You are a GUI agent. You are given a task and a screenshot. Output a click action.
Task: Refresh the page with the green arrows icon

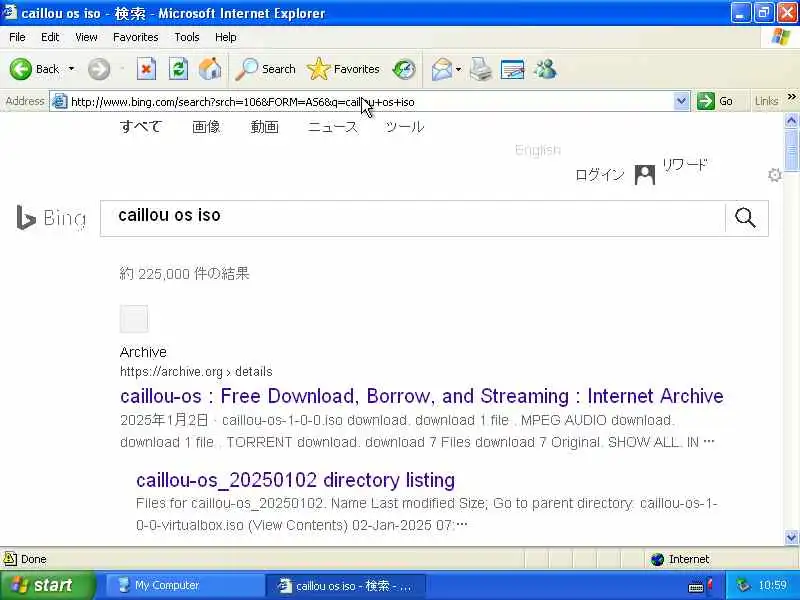pos(179,69)
